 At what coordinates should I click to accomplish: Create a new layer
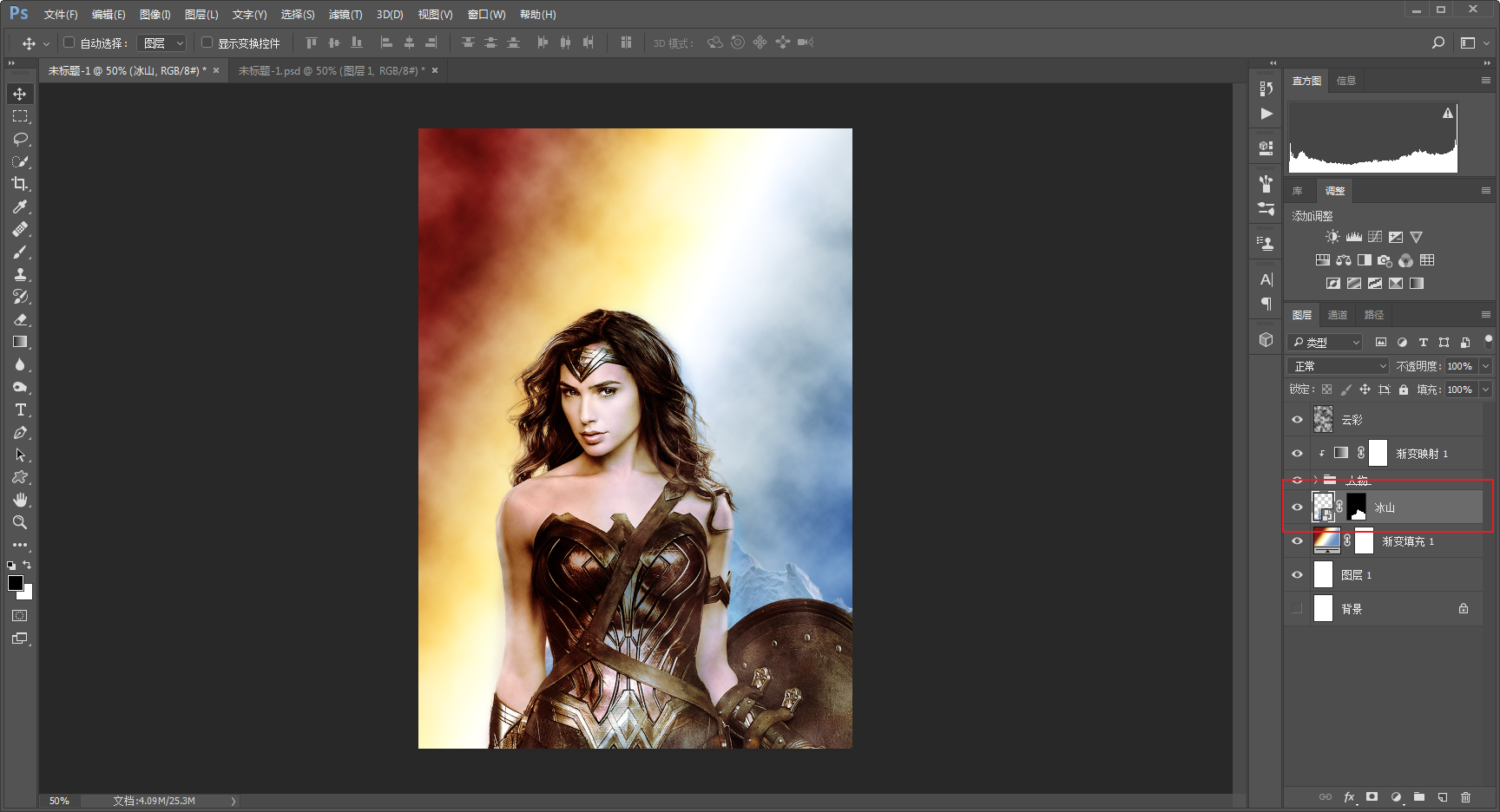pyautogui.click(x=1443, y=797)
